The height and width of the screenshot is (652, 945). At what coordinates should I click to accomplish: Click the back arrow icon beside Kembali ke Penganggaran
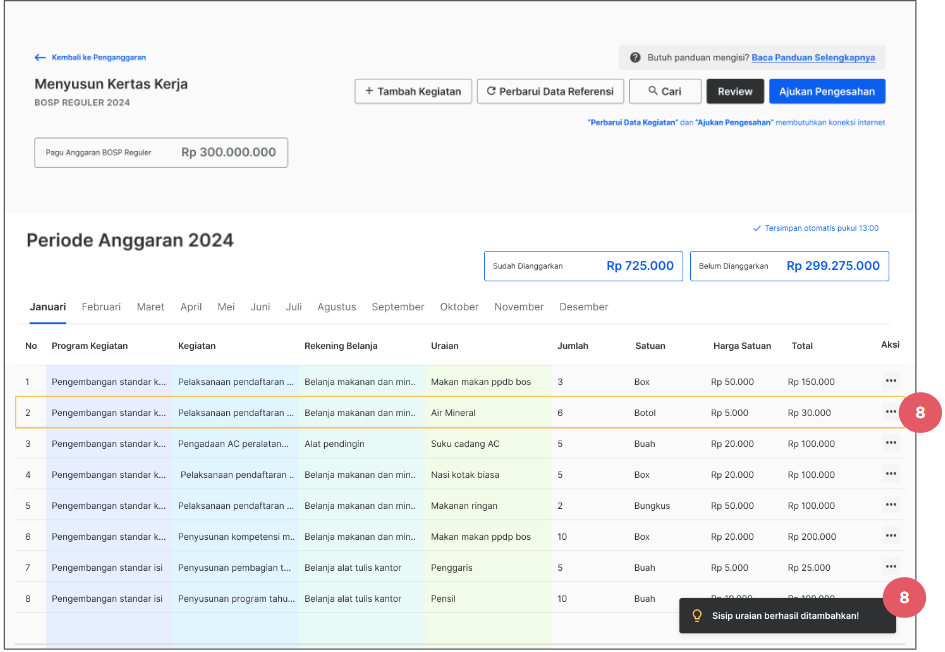[x=40, y=57]
